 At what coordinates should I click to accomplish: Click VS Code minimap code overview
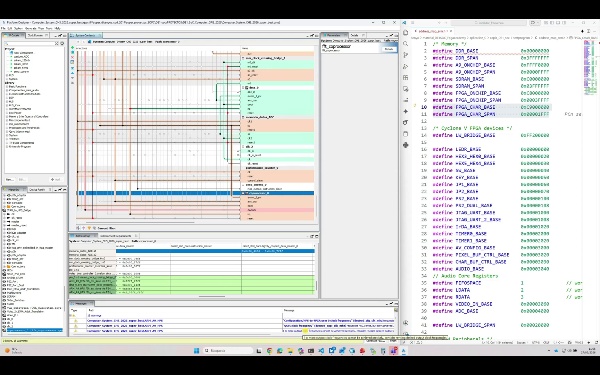coord(589,67)
